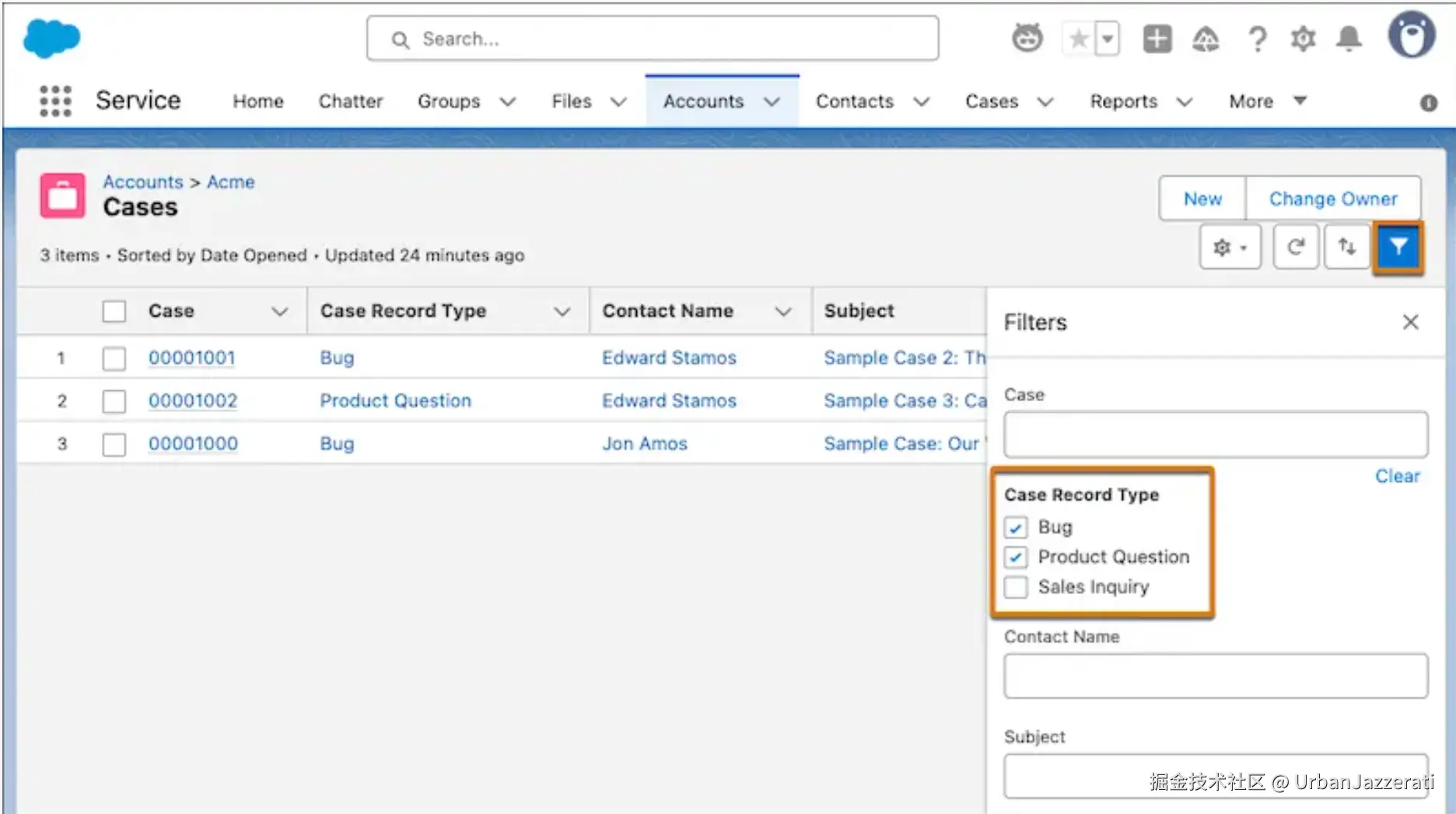Click the filter funnel icon button
The height and width of the screenshot is (814, 1456).
point(1398,247)
